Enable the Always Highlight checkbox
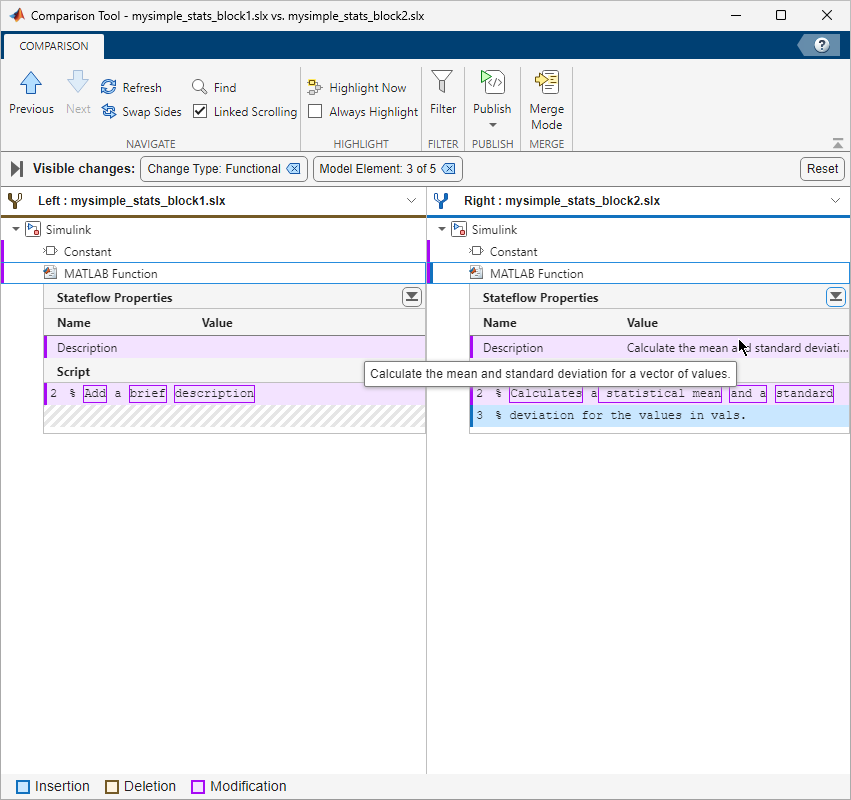 tap(316, 112)
